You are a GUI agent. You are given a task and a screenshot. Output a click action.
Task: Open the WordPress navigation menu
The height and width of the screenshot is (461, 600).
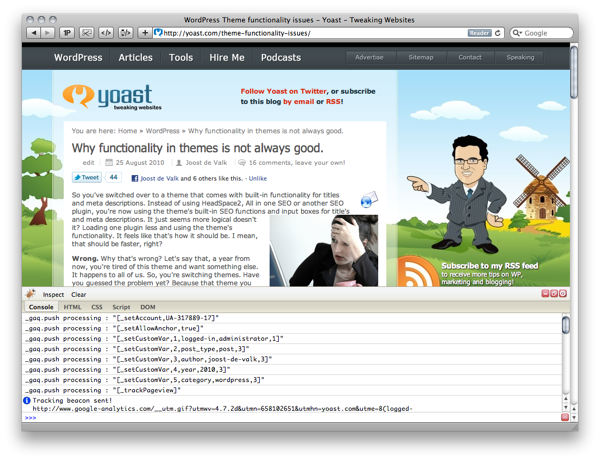pos(78,57)
